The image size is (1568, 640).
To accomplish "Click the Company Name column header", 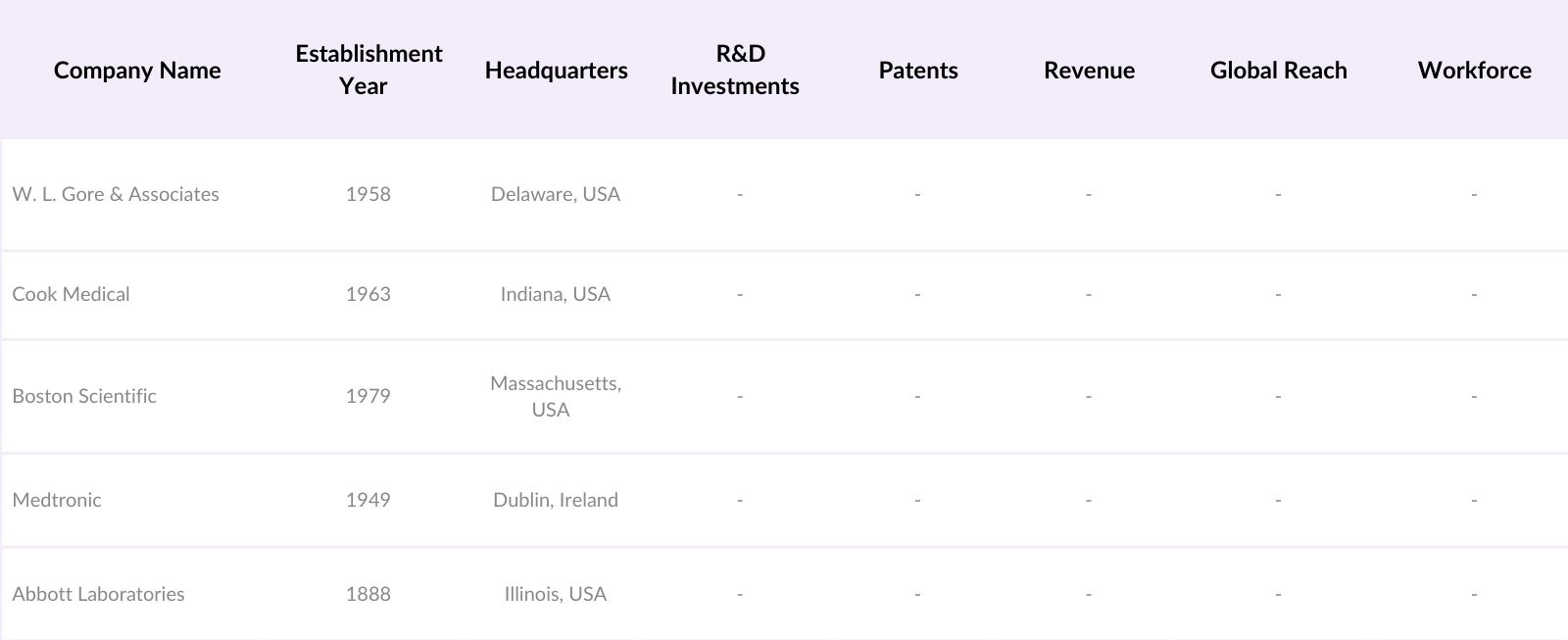I will (x=137, y=71).
